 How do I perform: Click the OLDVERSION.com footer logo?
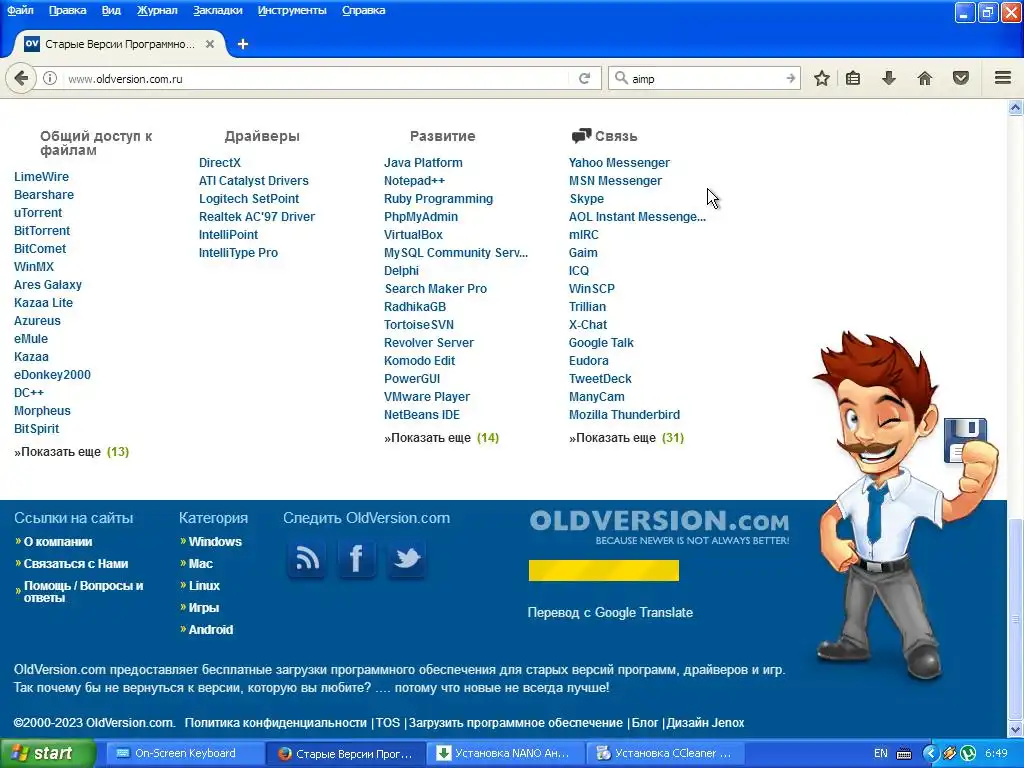point(659,527)
